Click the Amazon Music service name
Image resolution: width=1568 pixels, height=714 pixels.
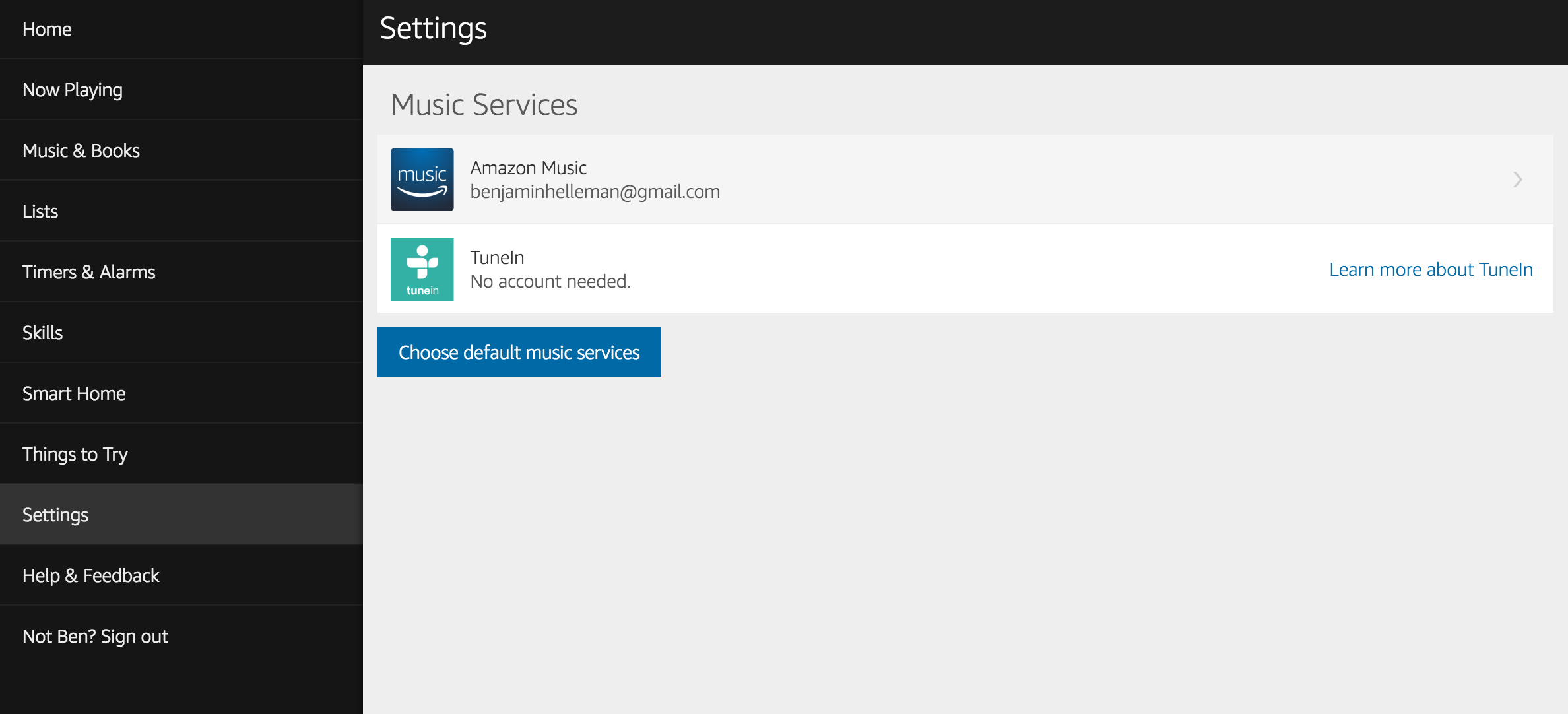[x=528, y=168]
